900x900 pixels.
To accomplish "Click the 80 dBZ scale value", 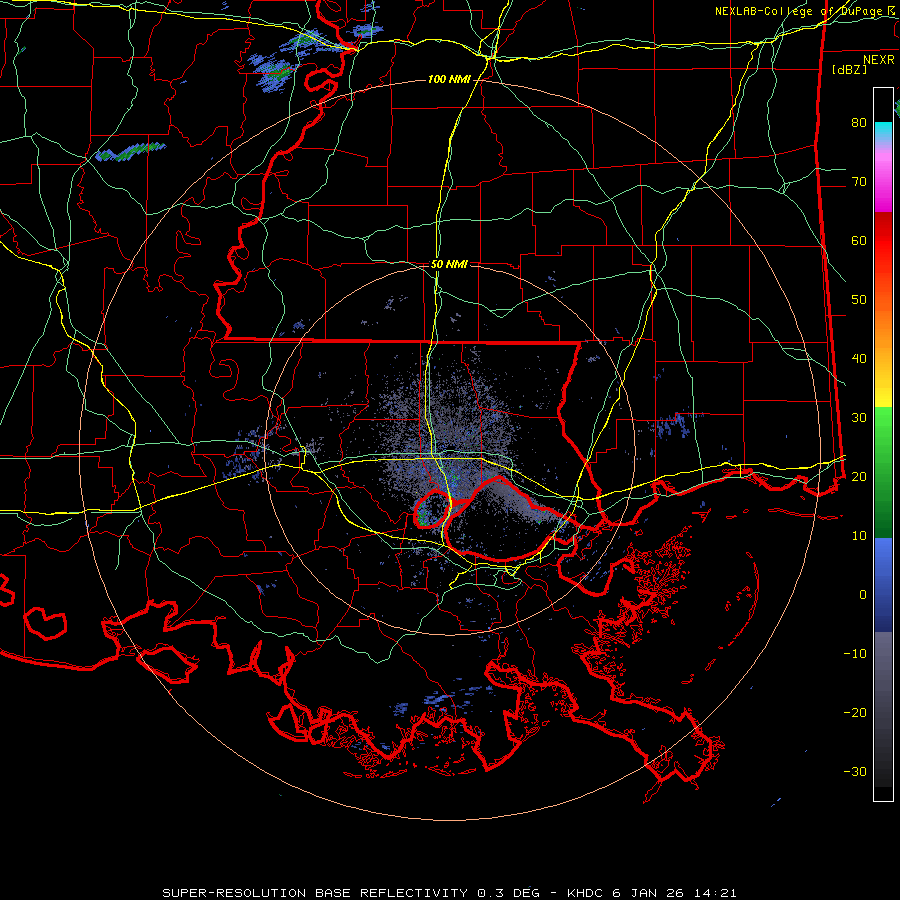I will tap(859, 123).
